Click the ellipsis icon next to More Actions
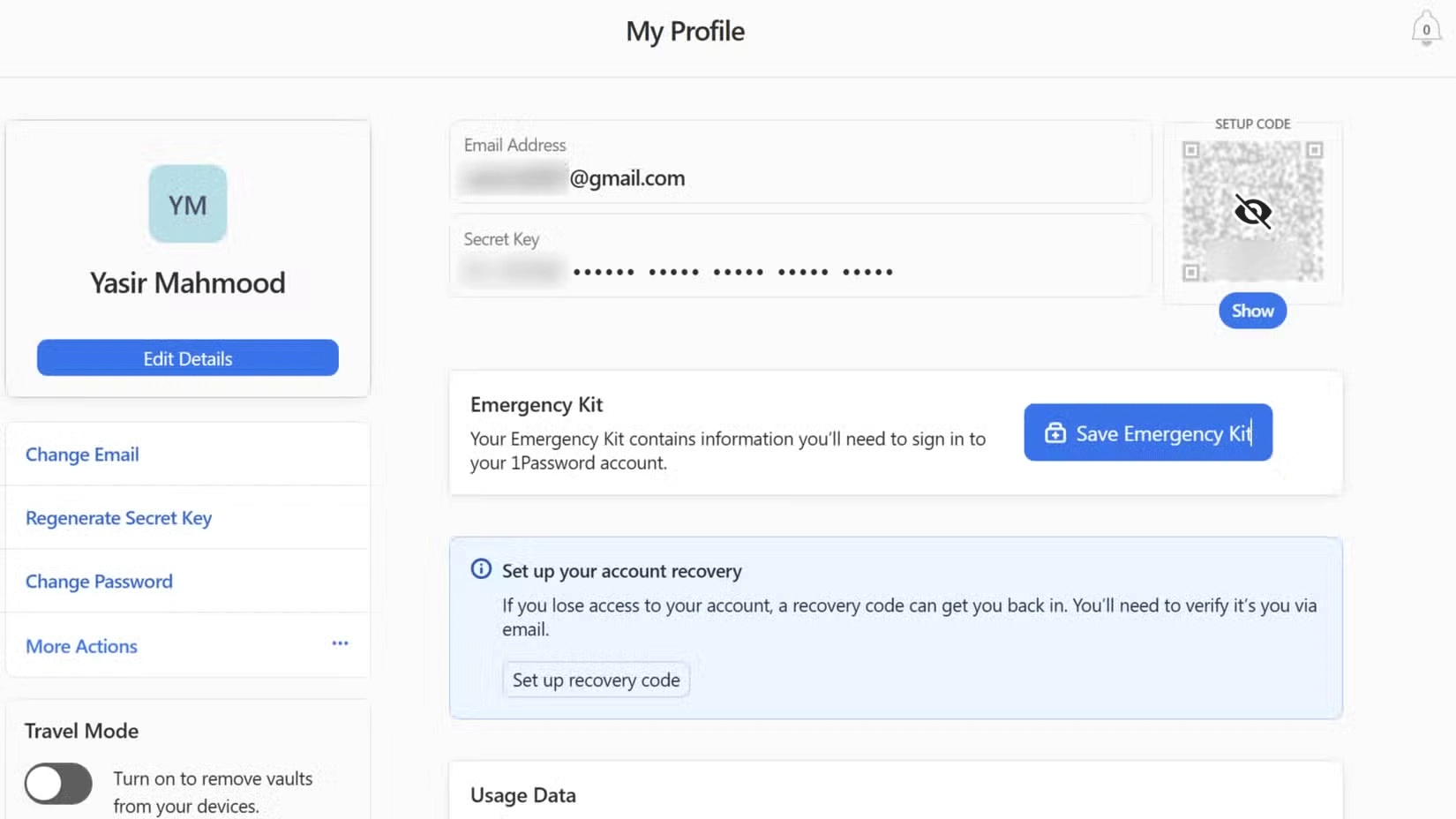Image resolution: width=1456 pixels, height=819 pixels. [340, 644]
